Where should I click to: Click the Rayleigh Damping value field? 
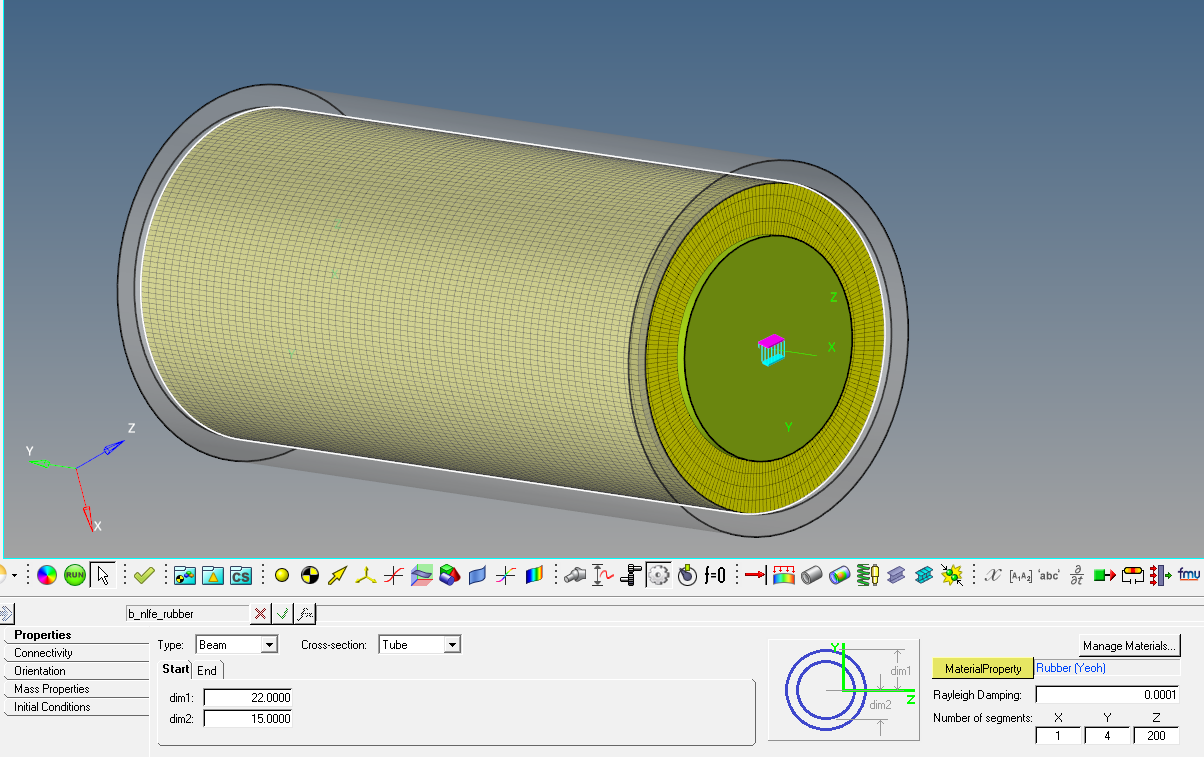[x=1107, y=694]
